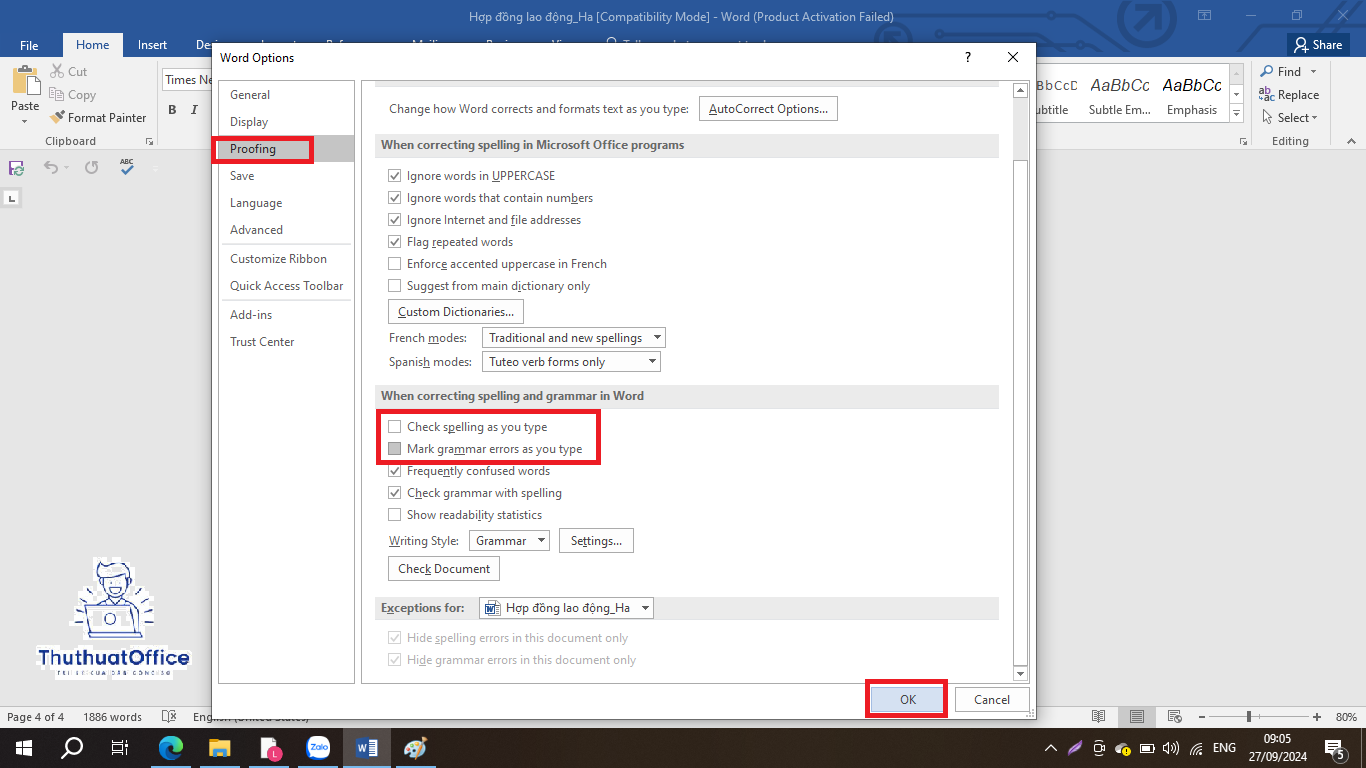The width and height of the screenshot is (1366, 768).
Task: Open Windows search from taskbar
Action: [x=72, y=748]
